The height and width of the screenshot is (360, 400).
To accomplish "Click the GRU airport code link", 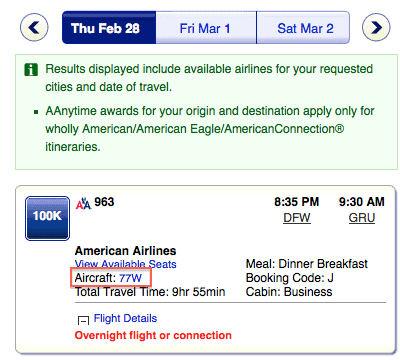I will [362, 218].
